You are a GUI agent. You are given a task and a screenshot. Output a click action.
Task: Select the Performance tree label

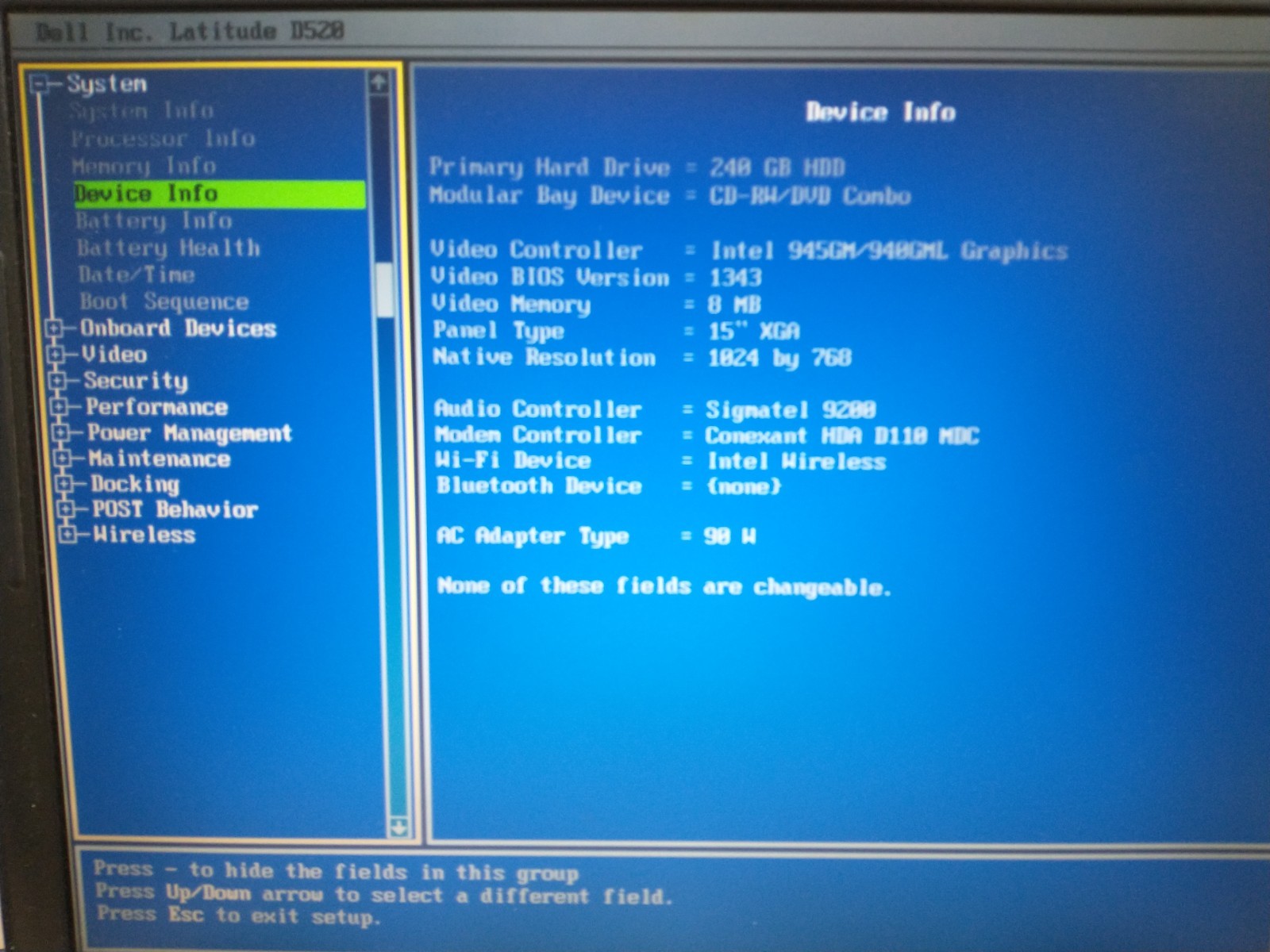pos(156,408)
